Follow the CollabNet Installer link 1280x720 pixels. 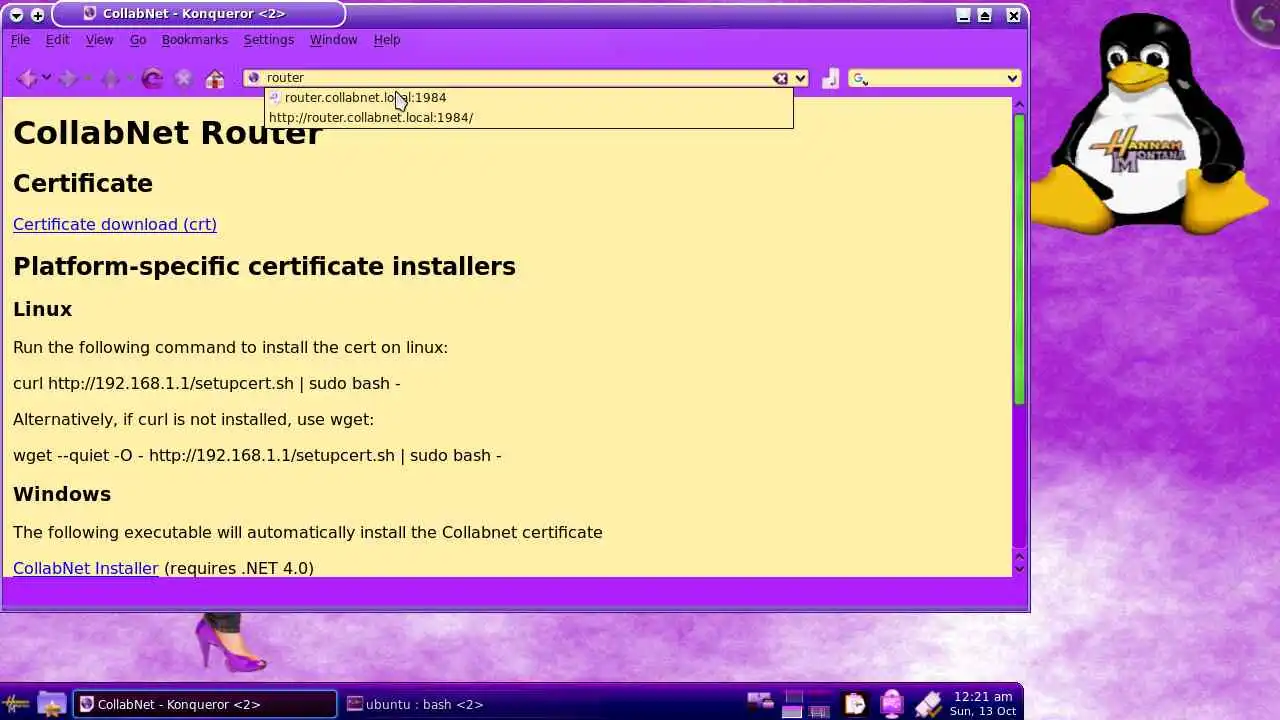click(86, 568)
